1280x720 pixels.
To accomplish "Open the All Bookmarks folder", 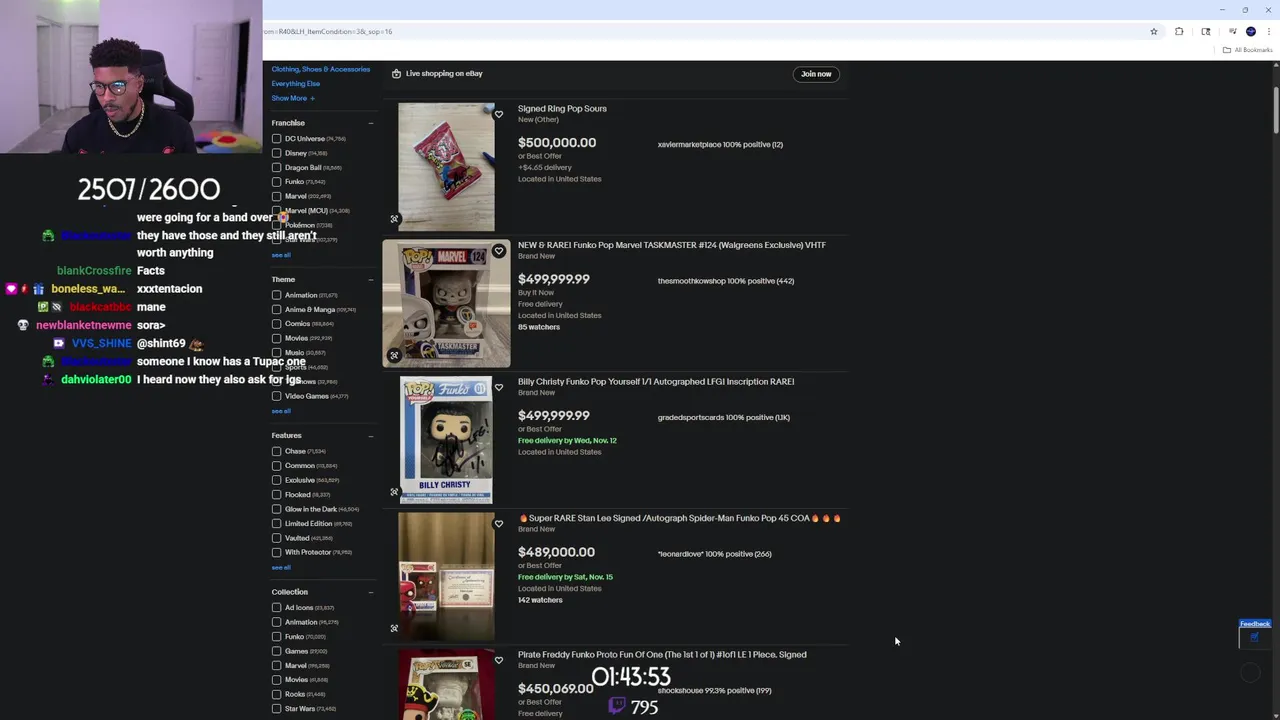I will point(1248,50).
